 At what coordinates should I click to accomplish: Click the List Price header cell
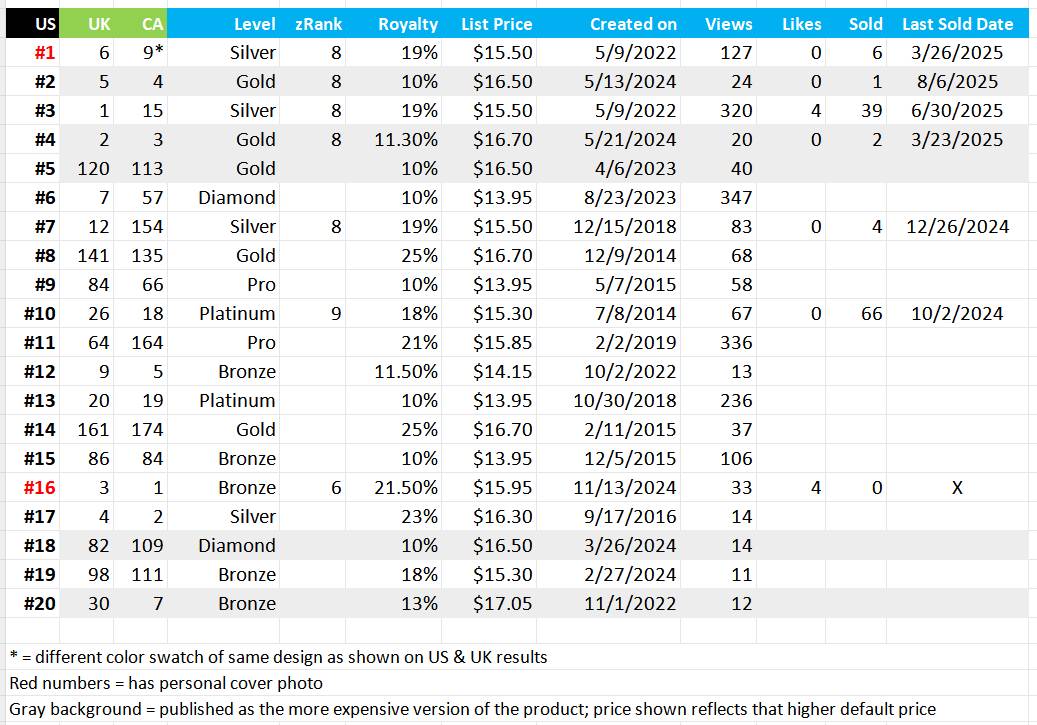coord(489,24)
